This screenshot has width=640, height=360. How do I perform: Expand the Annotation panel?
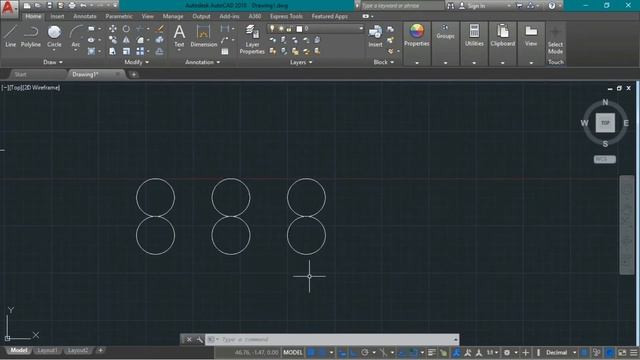(202, 62)
